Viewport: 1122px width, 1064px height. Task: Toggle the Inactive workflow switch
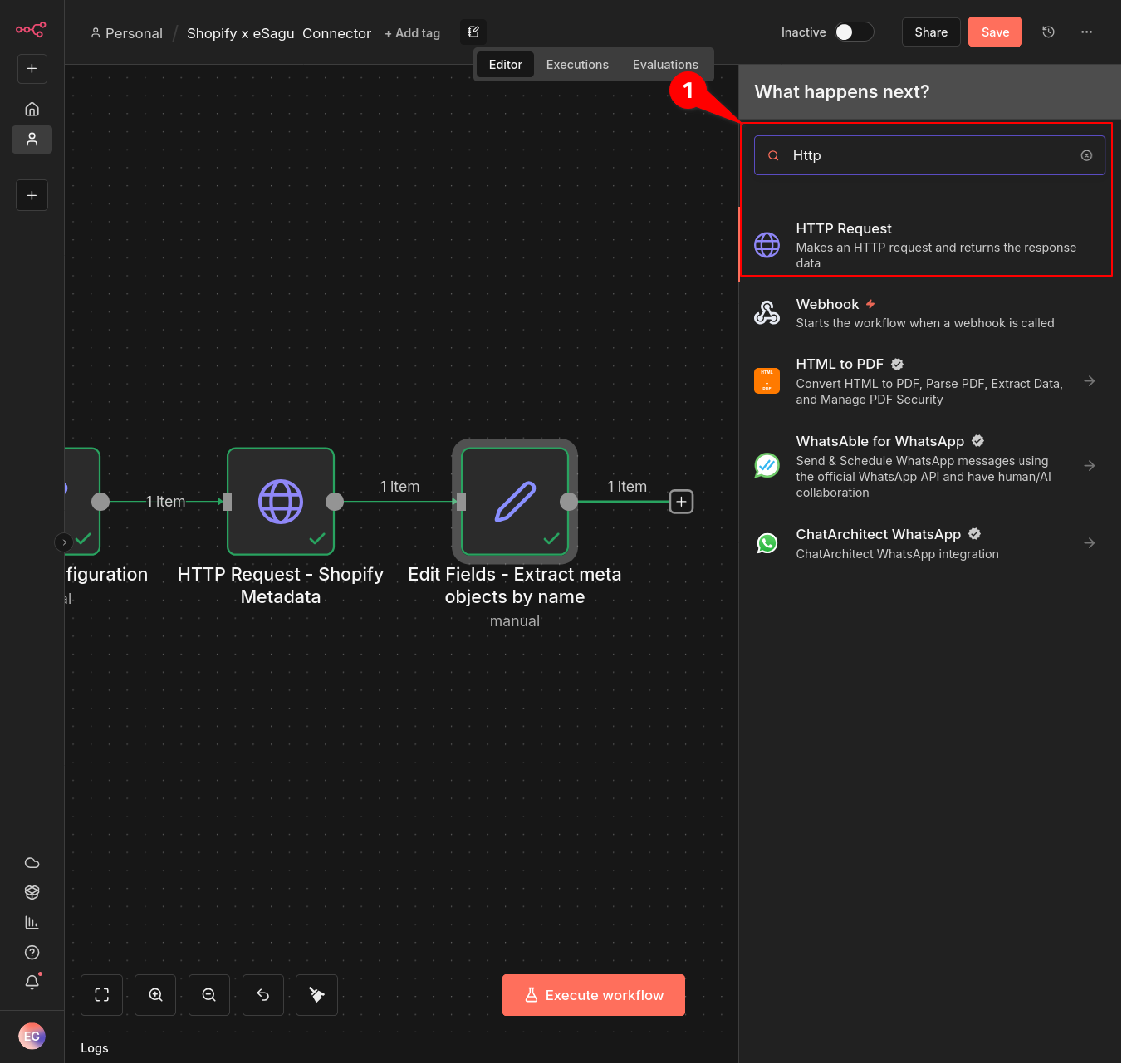tap(854, 32)
